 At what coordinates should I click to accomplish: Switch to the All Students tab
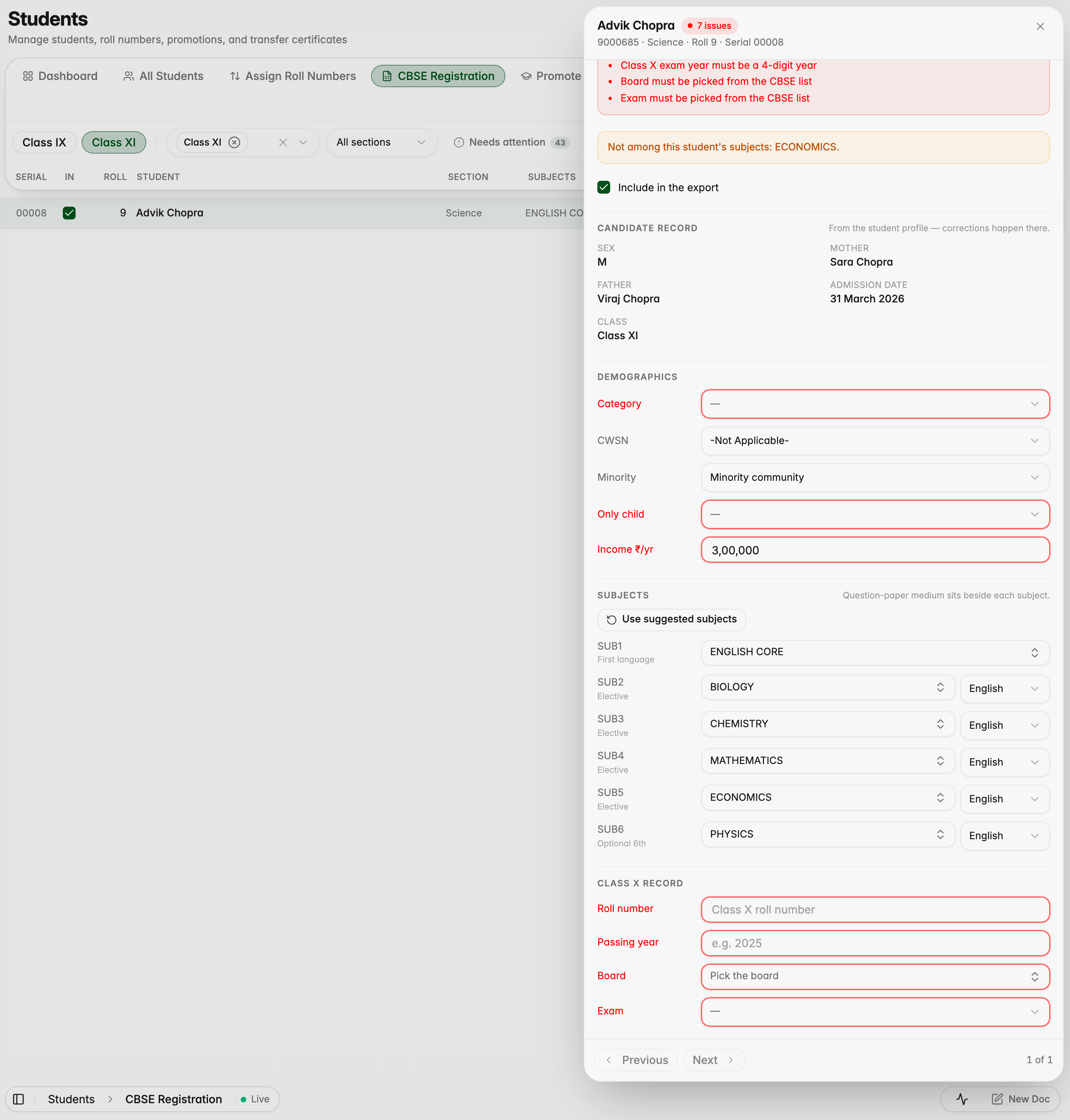point(163,76)
